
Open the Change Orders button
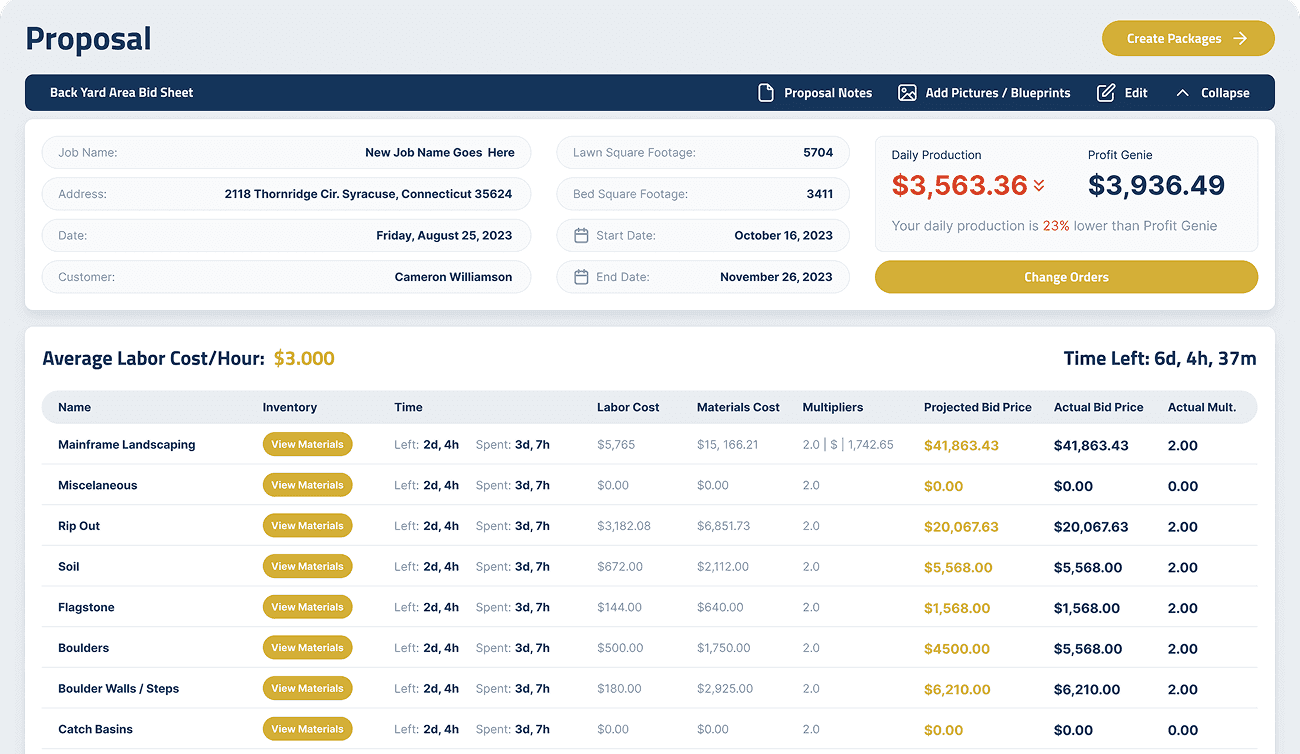(x=1066, y=277)
